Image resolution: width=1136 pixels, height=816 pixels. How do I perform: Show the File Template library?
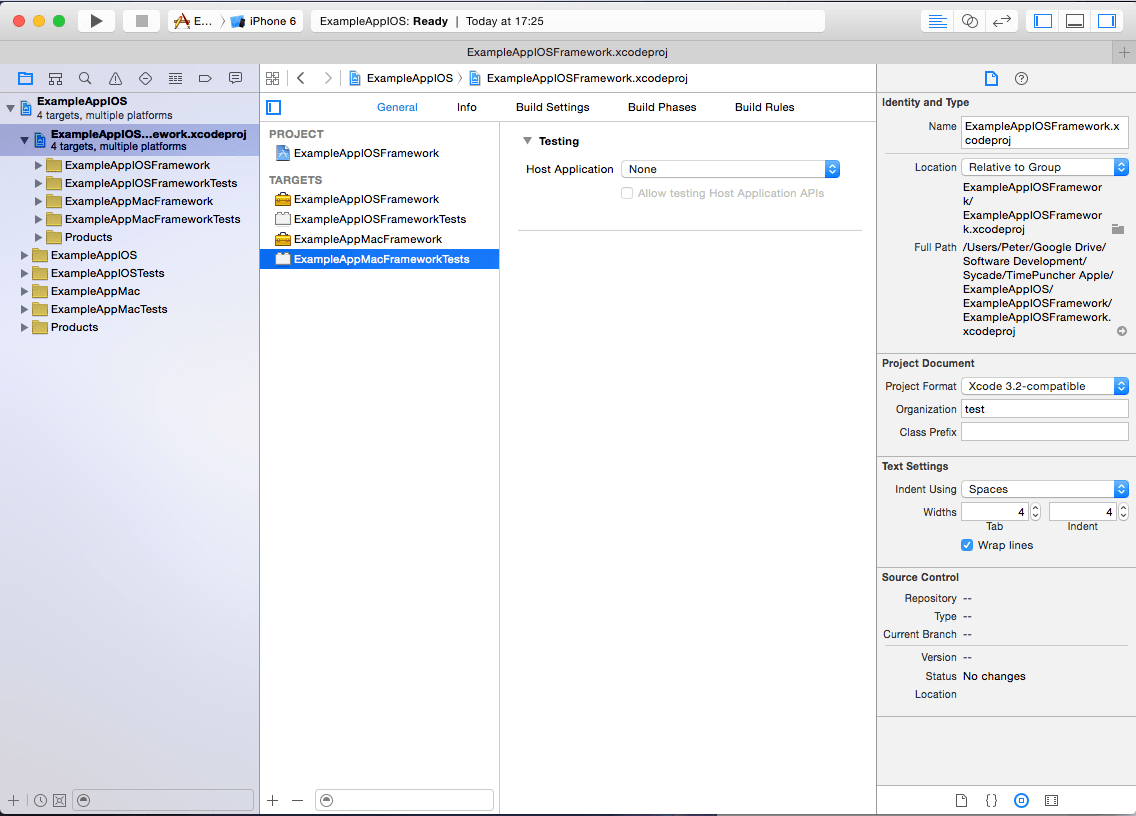(961, 800)
